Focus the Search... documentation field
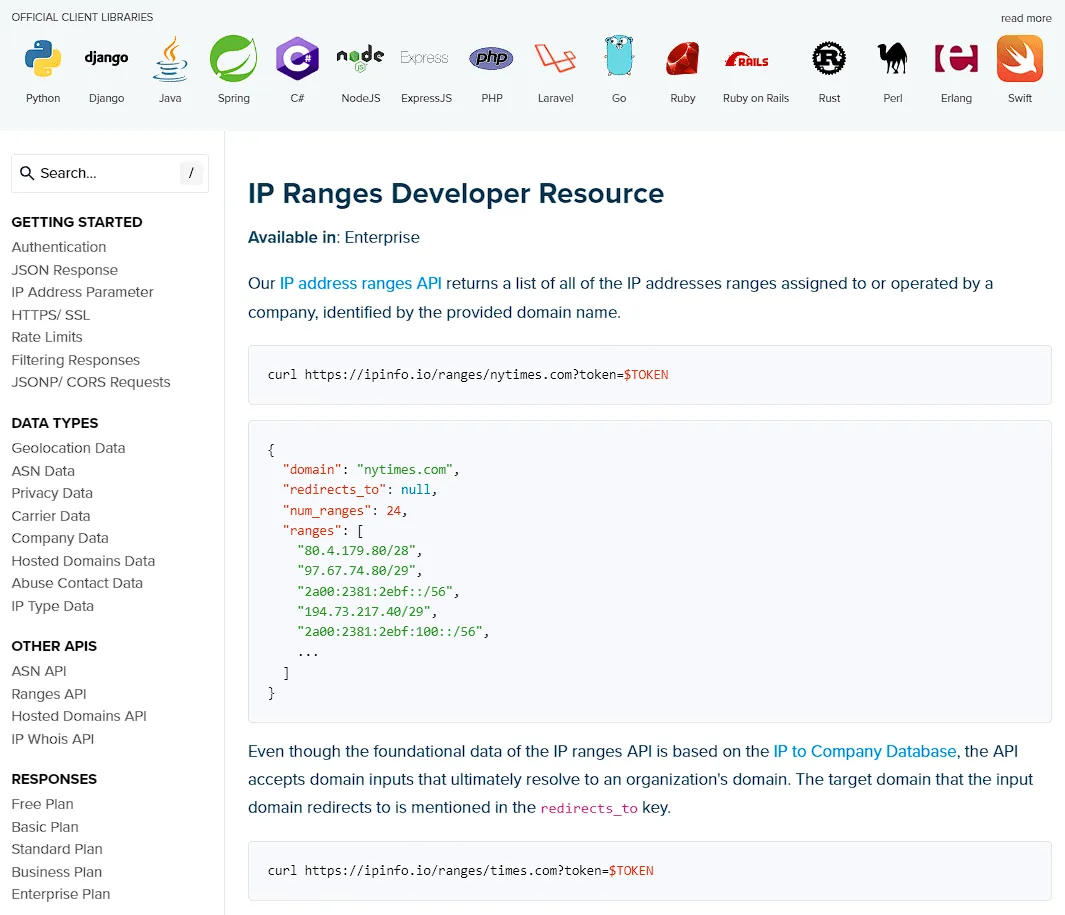 point(110,173)
